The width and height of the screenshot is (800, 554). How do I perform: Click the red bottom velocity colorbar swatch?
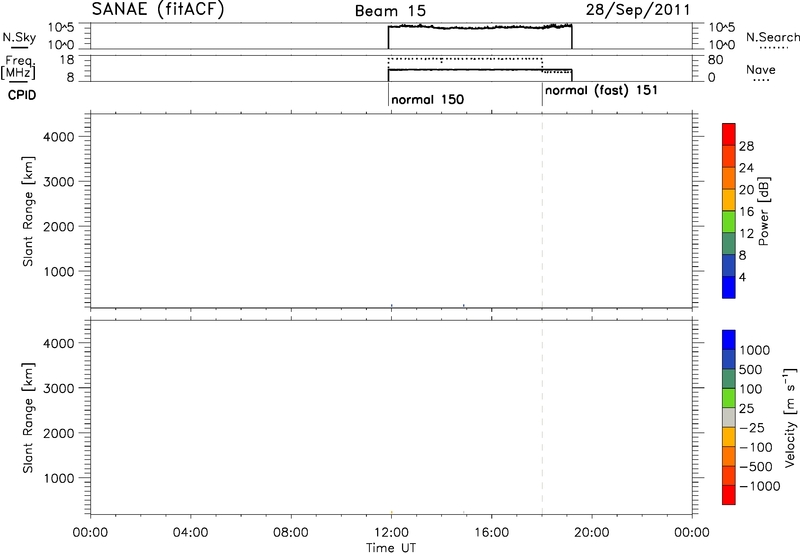coord(729,495)
